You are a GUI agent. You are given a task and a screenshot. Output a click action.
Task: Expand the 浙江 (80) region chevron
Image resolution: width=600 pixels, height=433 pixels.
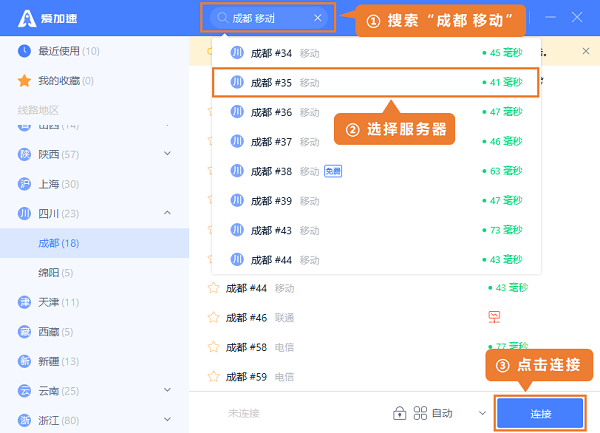tap(167, 420)
